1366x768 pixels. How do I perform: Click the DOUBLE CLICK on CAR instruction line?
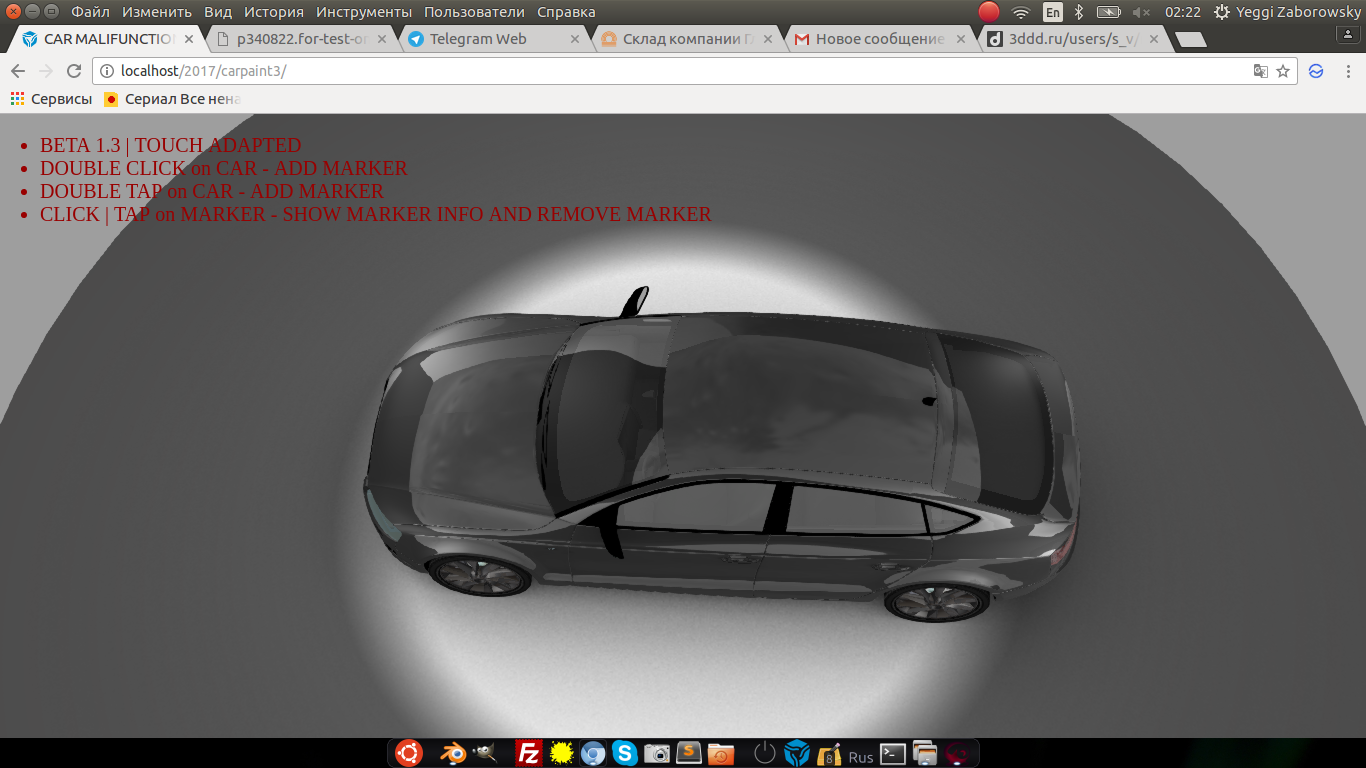click(x=224, y=168)
